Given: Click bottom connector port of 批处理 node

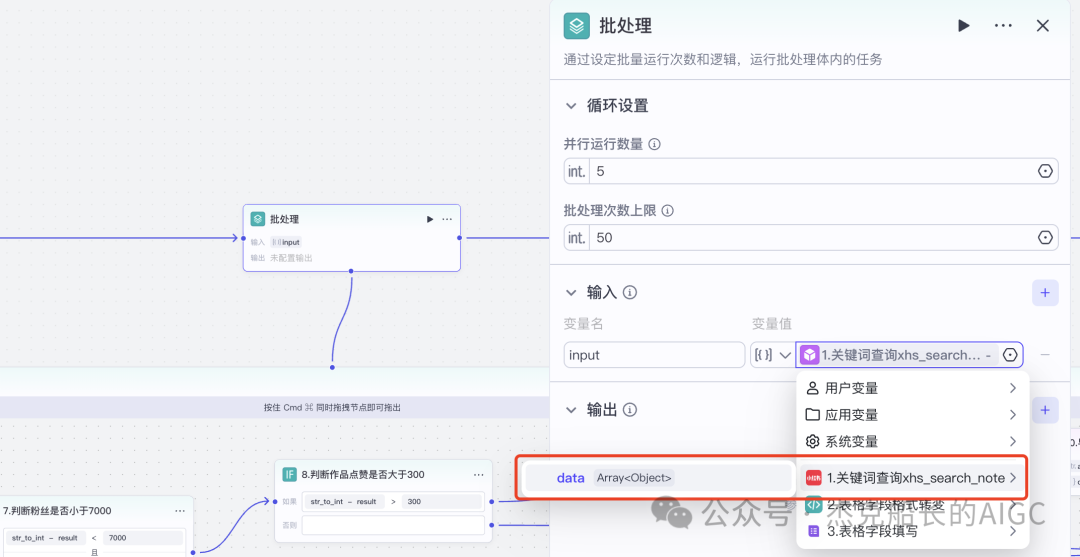Looking at the screenshot, I should point(351,271).
